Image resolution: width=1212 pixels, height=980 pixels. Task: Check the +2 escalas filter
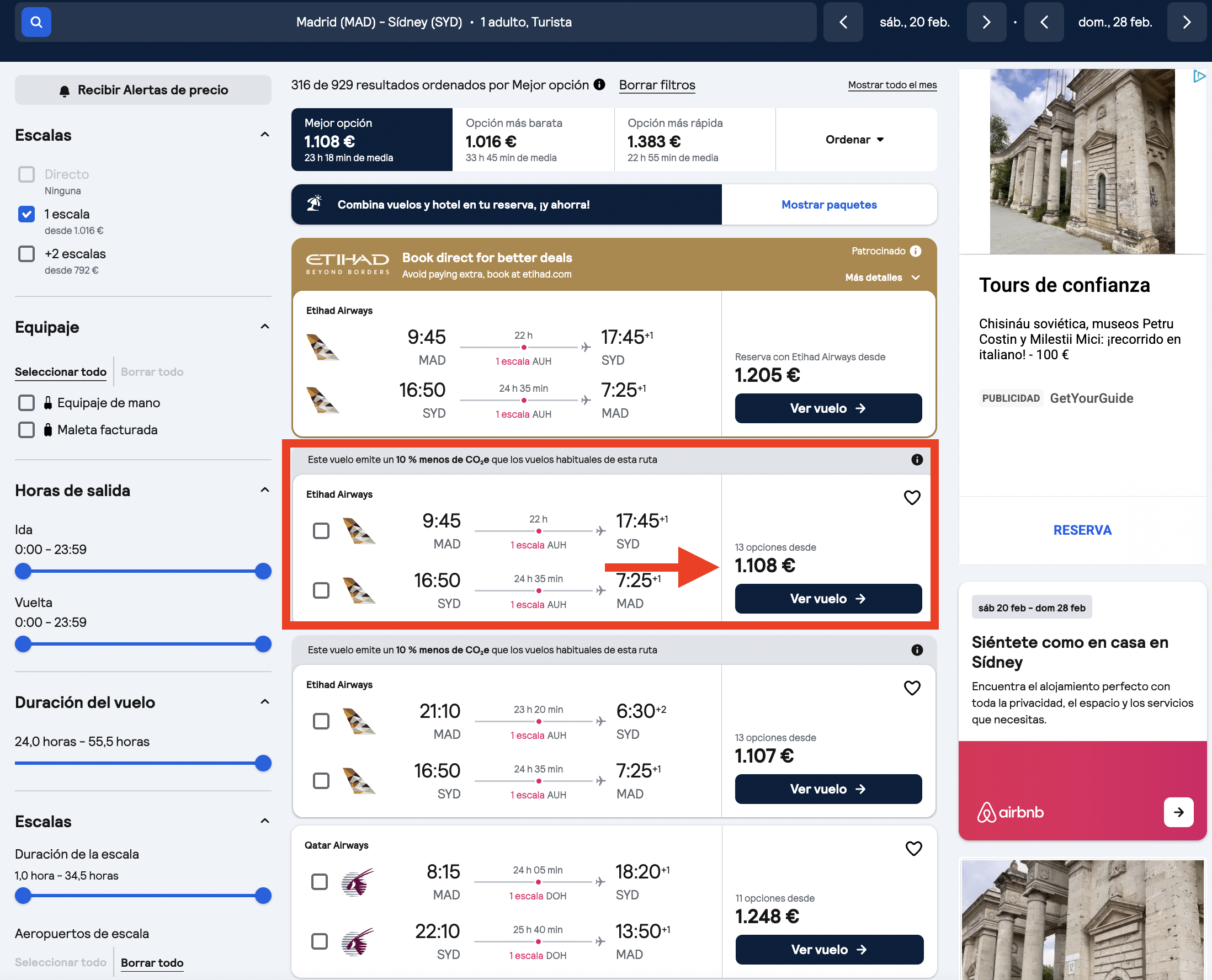pos(26,253)
